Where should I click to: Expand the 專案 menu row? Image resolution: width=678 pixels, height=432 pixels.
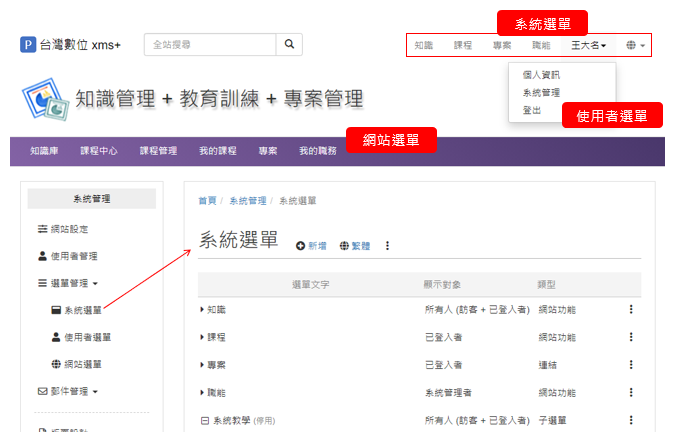(x=202, y=365)
